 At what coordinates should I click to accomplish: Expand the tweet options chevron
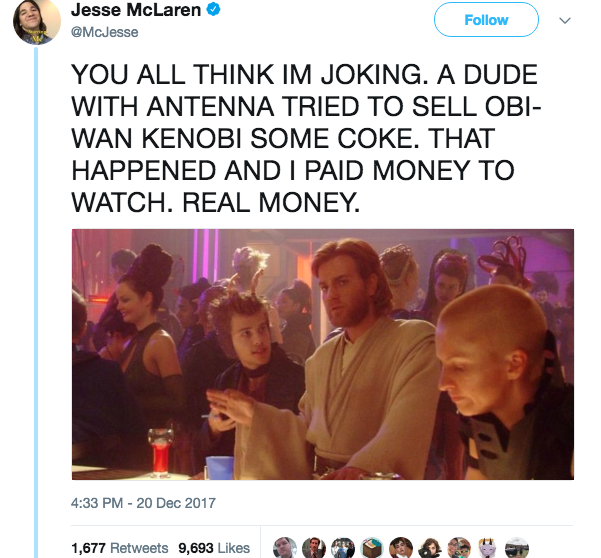(x=565, y=20)
